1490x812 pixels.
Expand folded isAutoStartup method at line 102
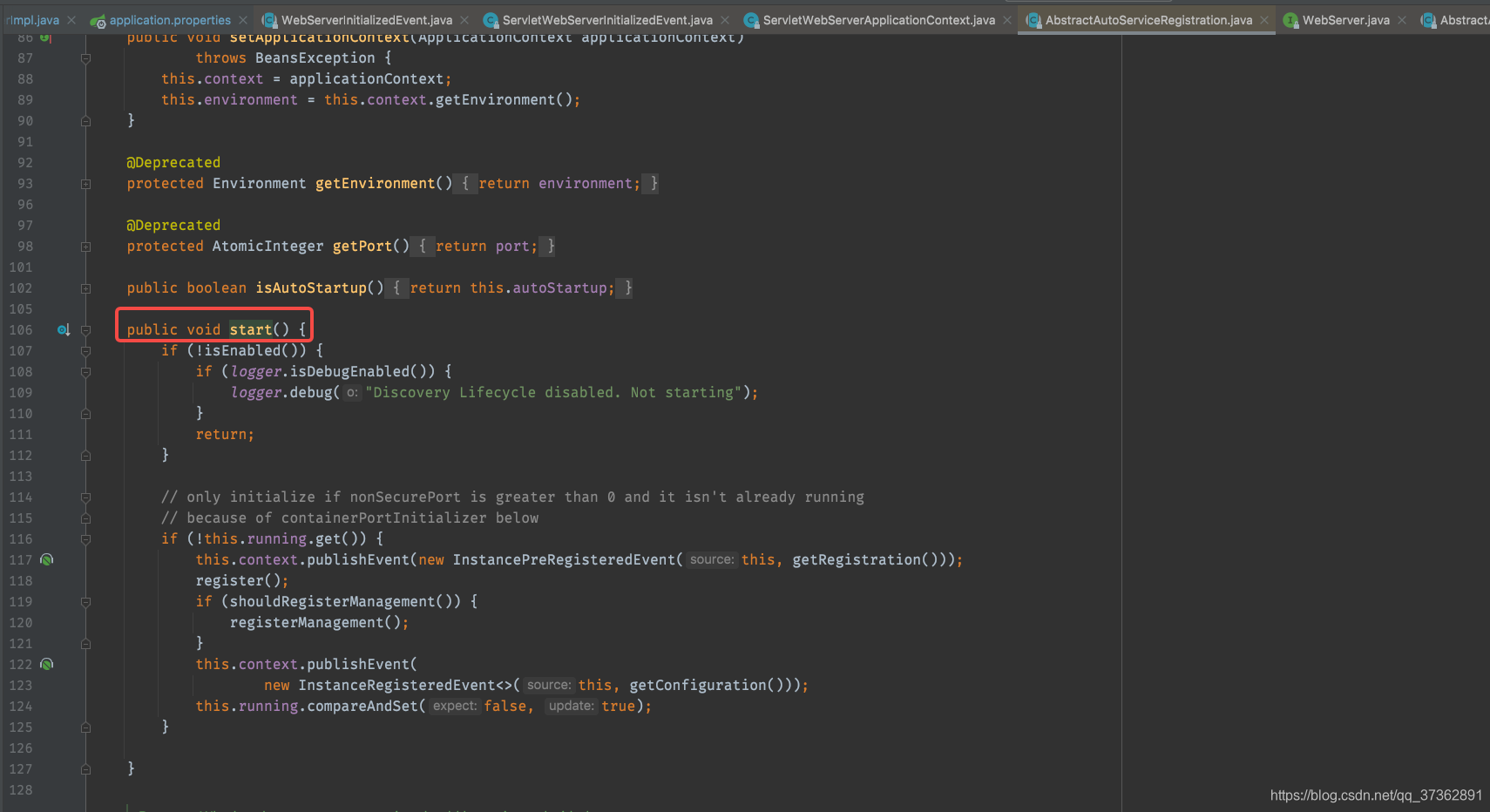[85, 288]
